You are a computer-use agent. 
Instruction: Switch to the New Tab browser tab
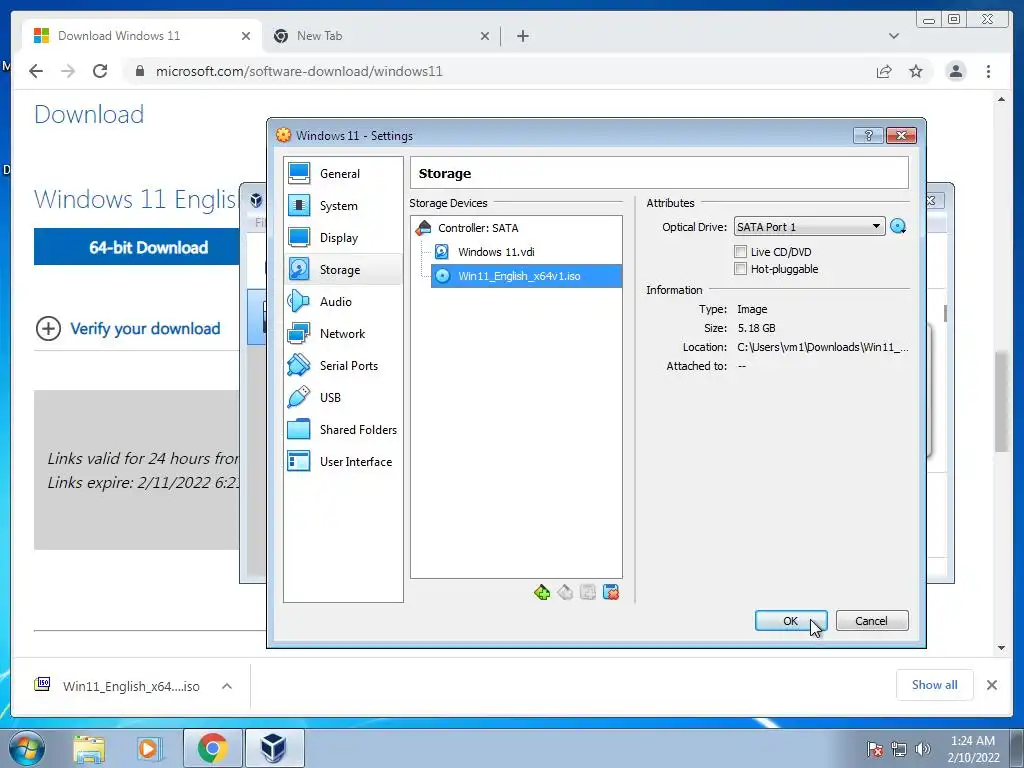[x=382, y=36]
